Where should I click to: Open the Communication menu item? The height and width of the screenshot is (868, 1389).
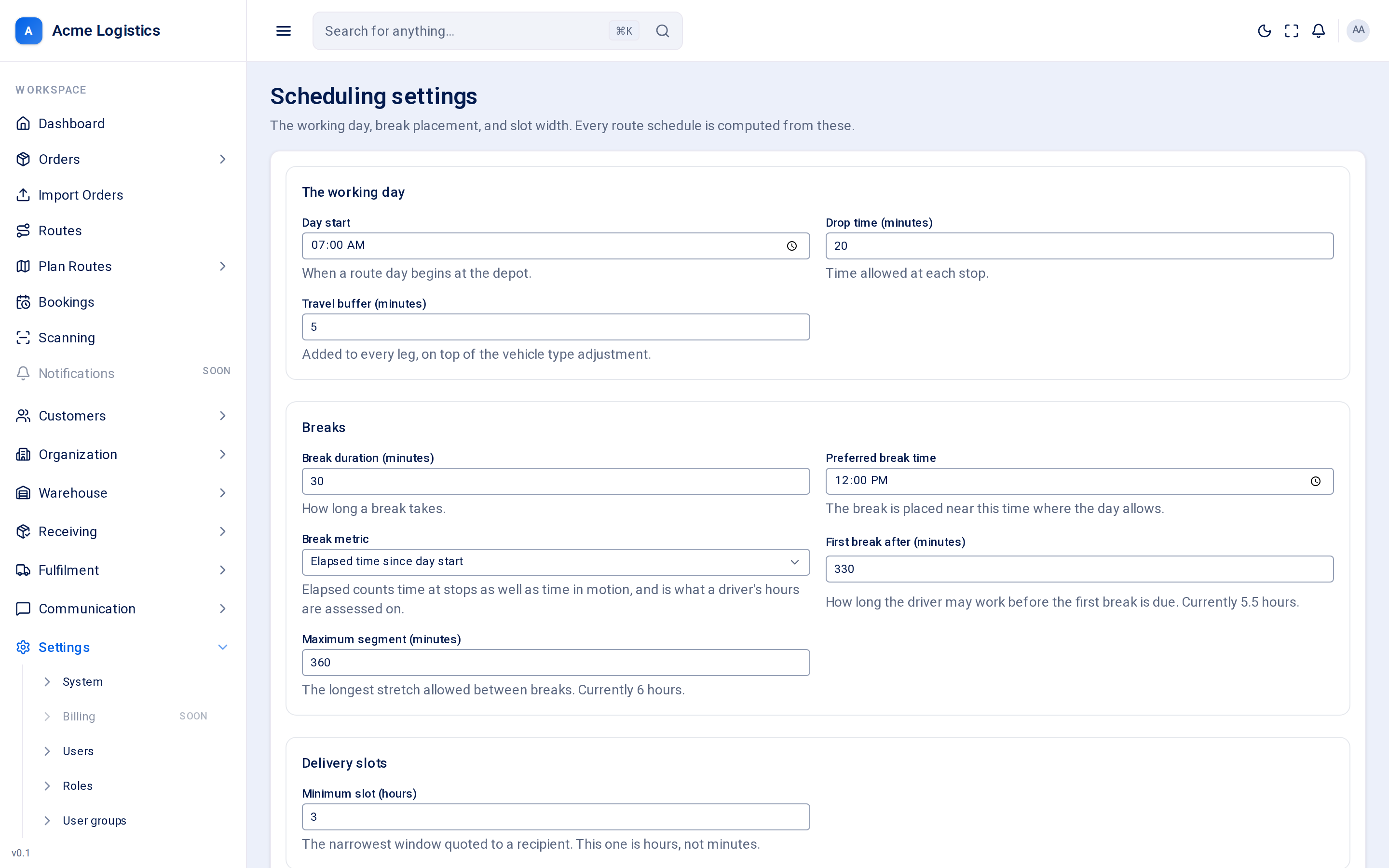[123, 609]
